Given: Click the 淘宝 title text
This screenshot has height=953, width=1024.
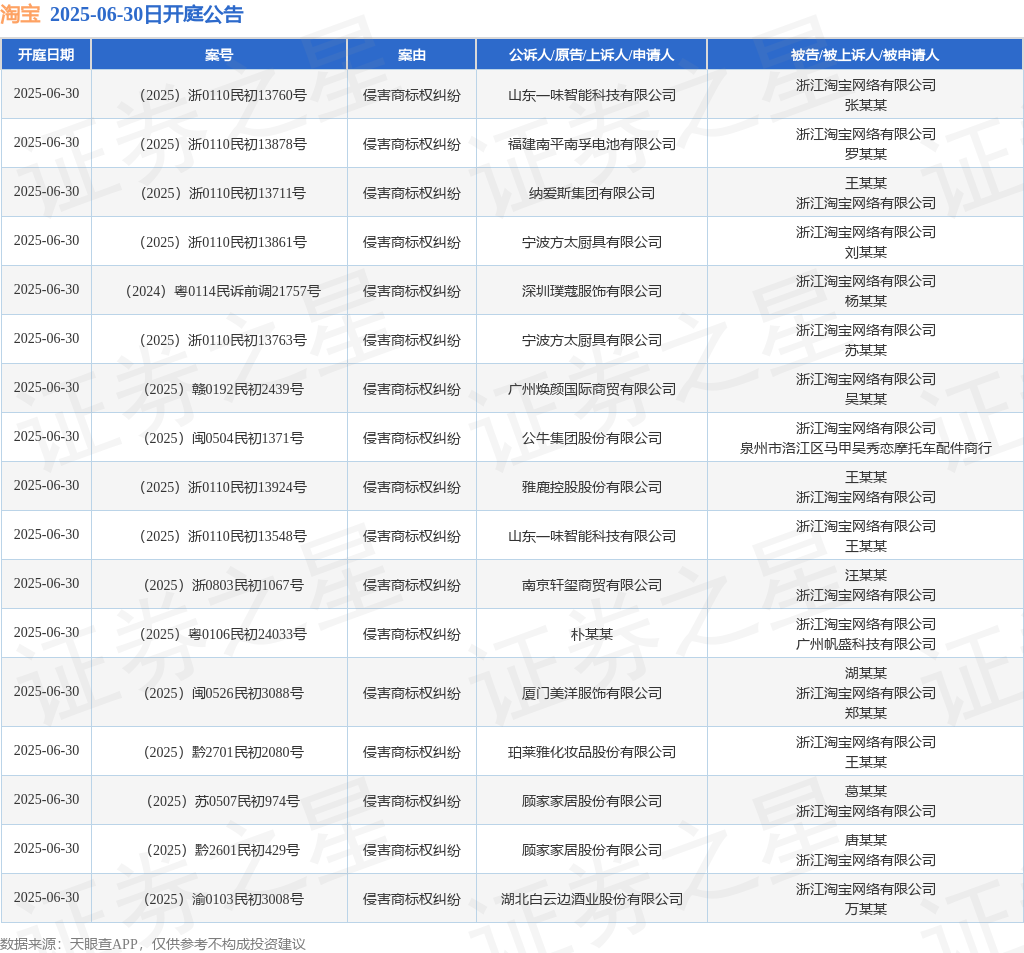Looking at the screenshot, I should point(21,14).
